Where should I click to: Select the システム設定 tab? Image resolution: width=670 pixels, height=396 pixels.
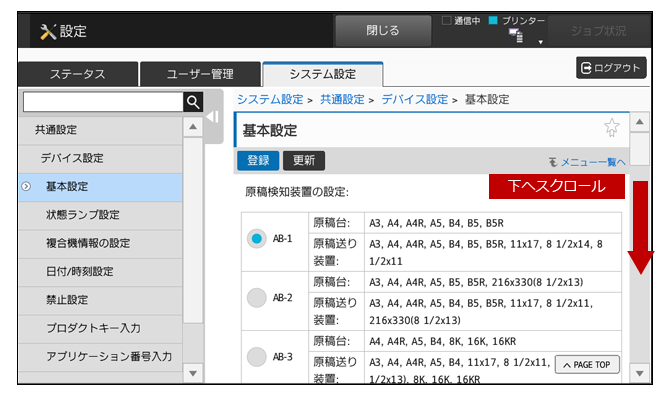coord(323,74)
